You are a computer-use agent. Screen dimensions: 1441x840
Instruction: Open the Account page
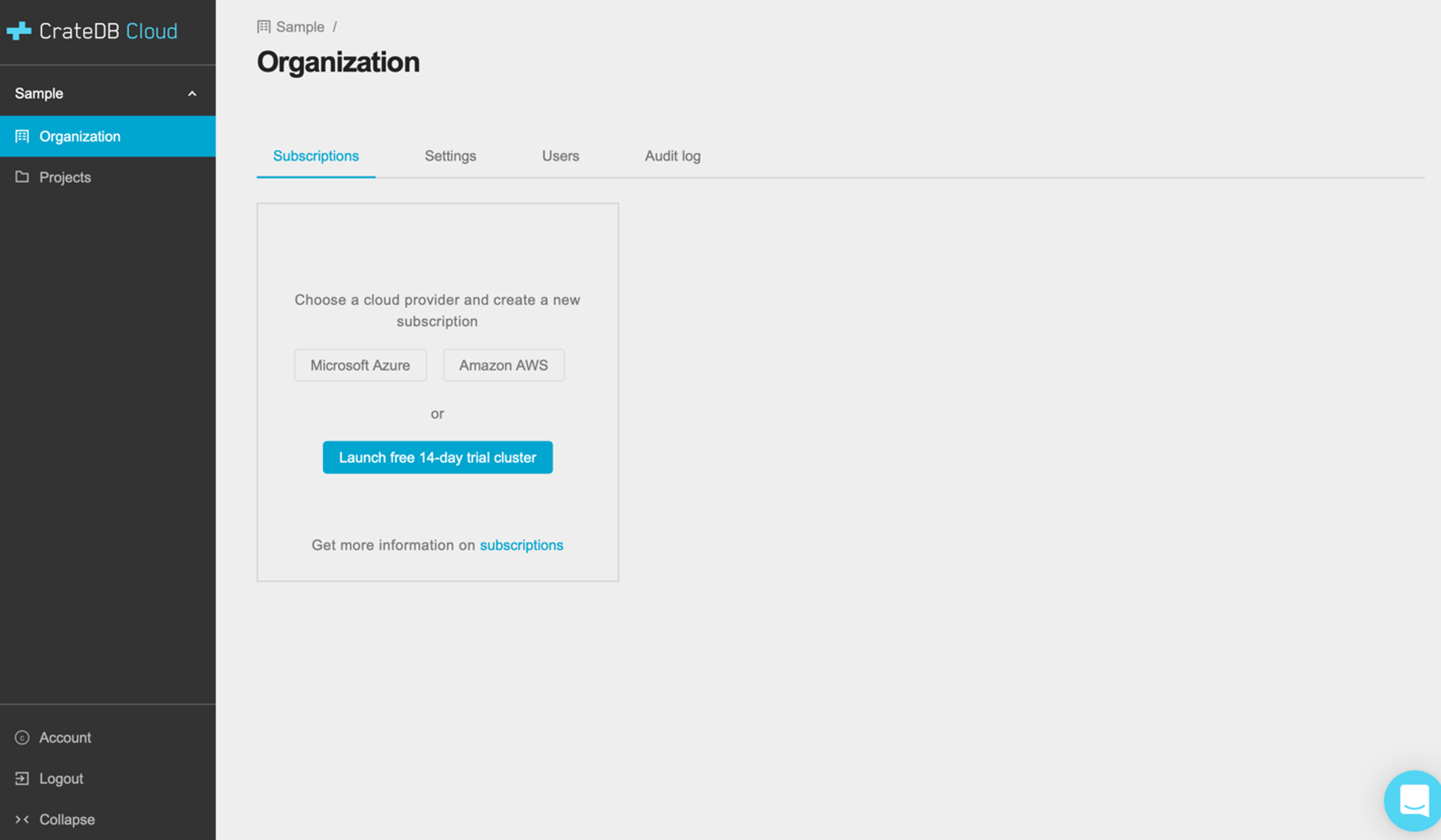(x=65, y=738)
